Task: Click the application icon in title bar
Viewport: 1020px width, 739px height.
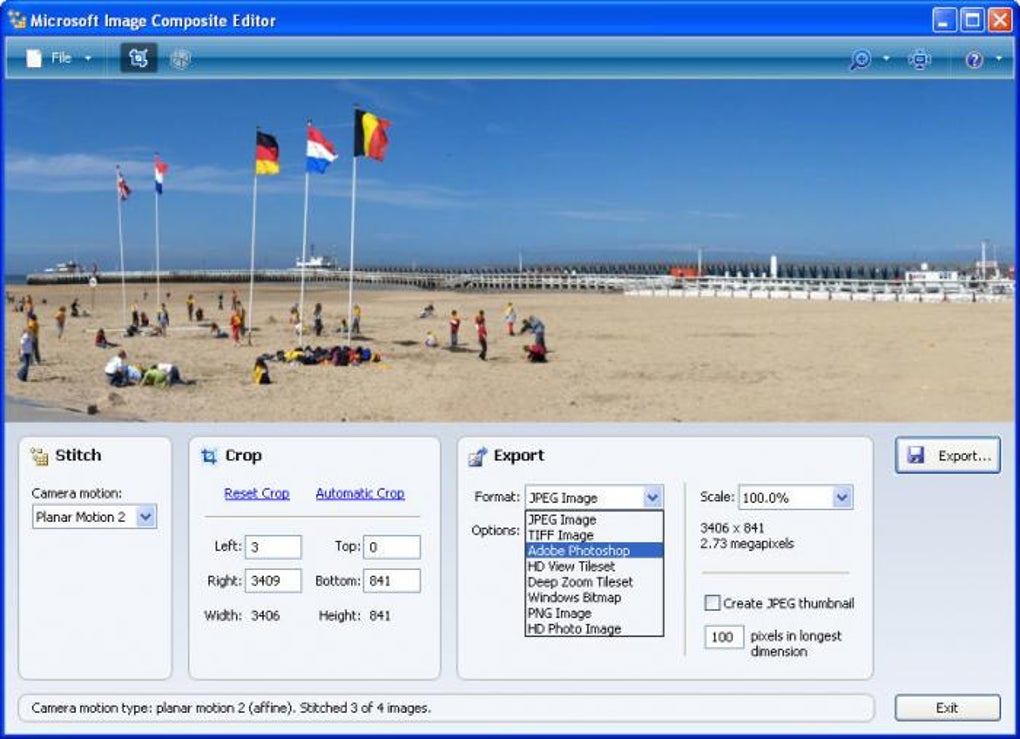Action: pyautogui.click(x=16, y=20)
